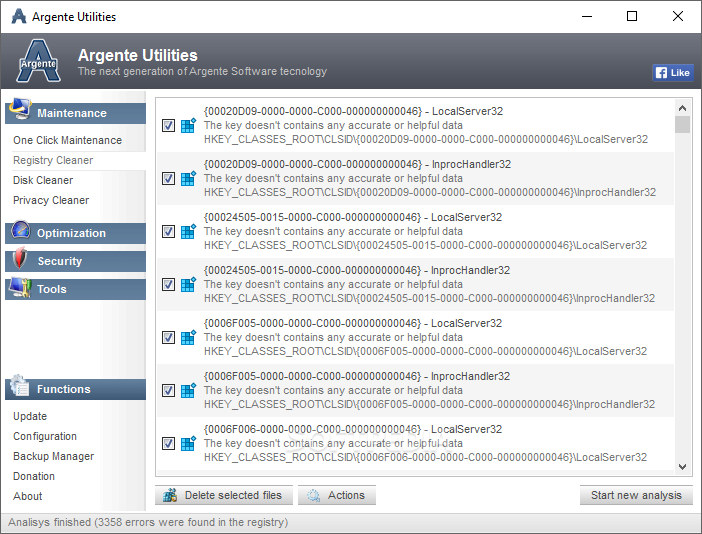This screenshot has height=534, width=702.
Task: Uncheck the {0006F005} LocalServer32 entry checkbox
Action: click(x=168, y=337)
